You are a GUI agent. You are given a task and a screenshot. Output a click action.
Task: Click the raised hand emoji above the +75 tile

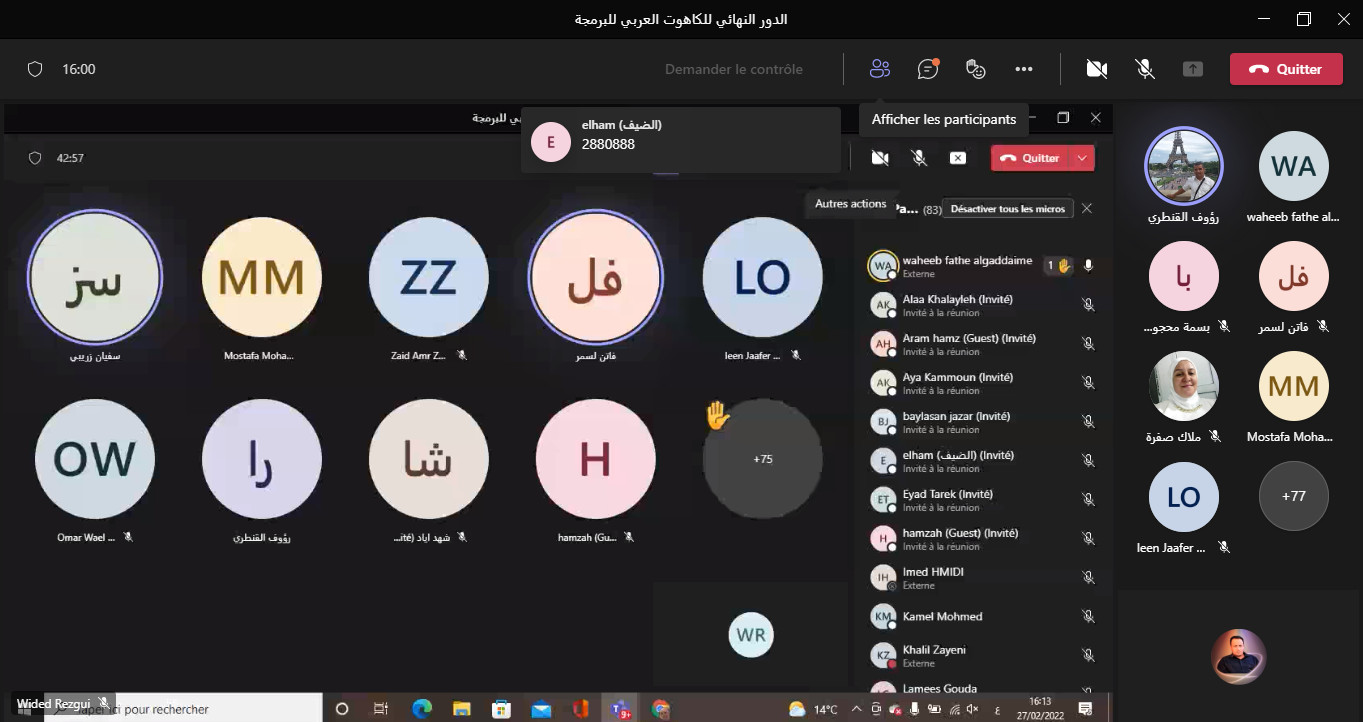click(x=717, y=415)
